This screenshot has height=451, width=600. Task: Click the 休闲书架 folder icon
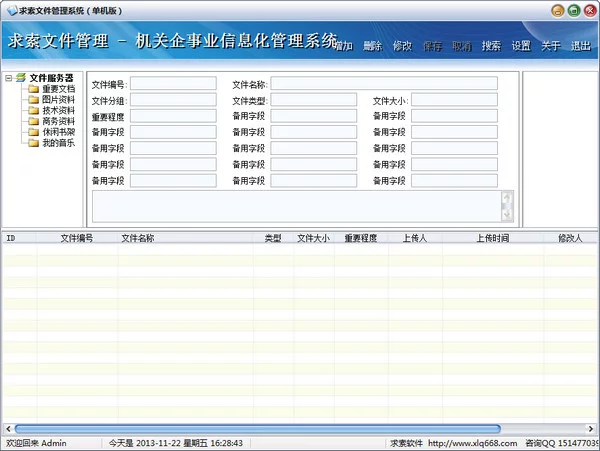click(34, 132)
